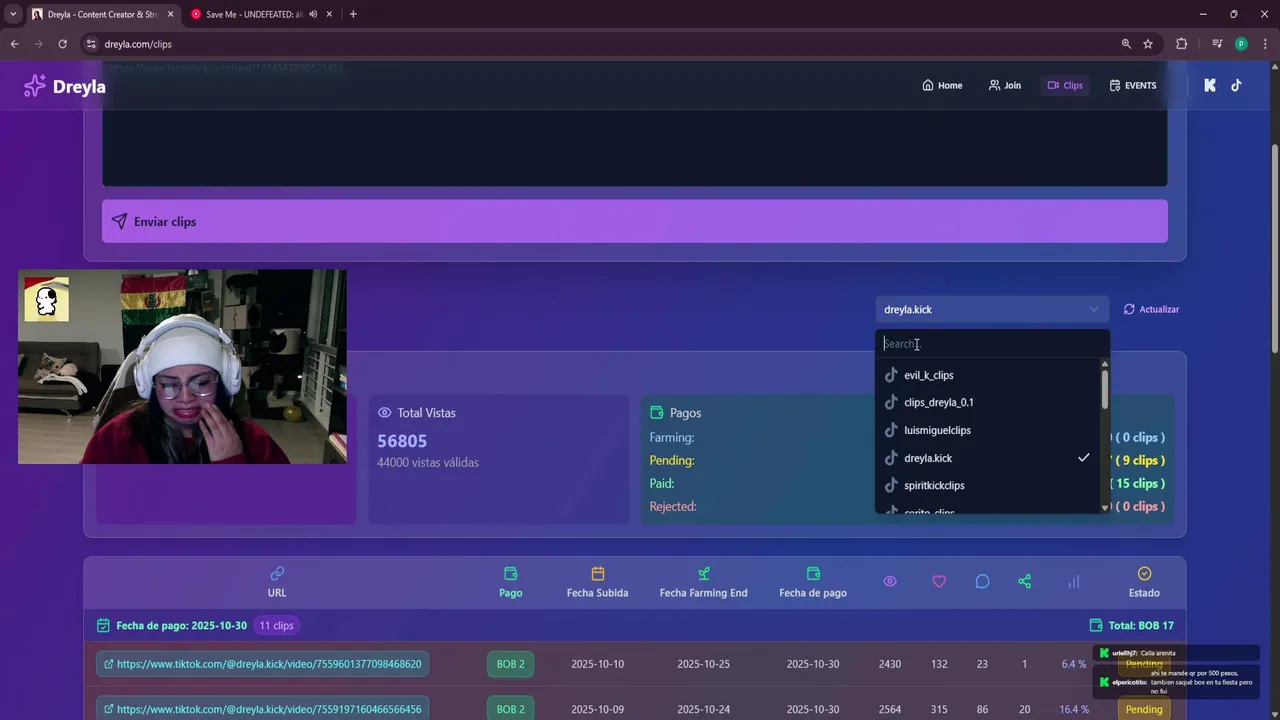Open the account selector dropdown showing dreyla.kick
Image resolution: width=1280 pixels, height=720 pixels.
[992, 309]
